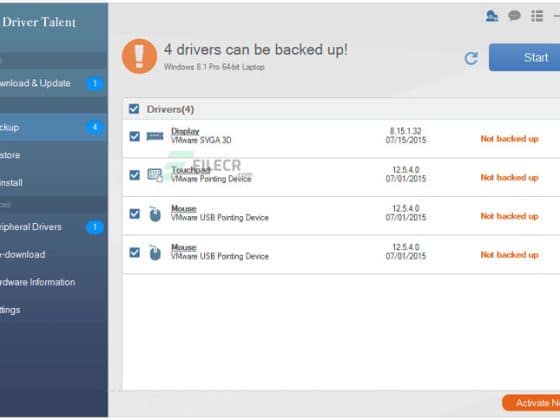Click the Touchpad driver name link

click(x=191, y=170)
